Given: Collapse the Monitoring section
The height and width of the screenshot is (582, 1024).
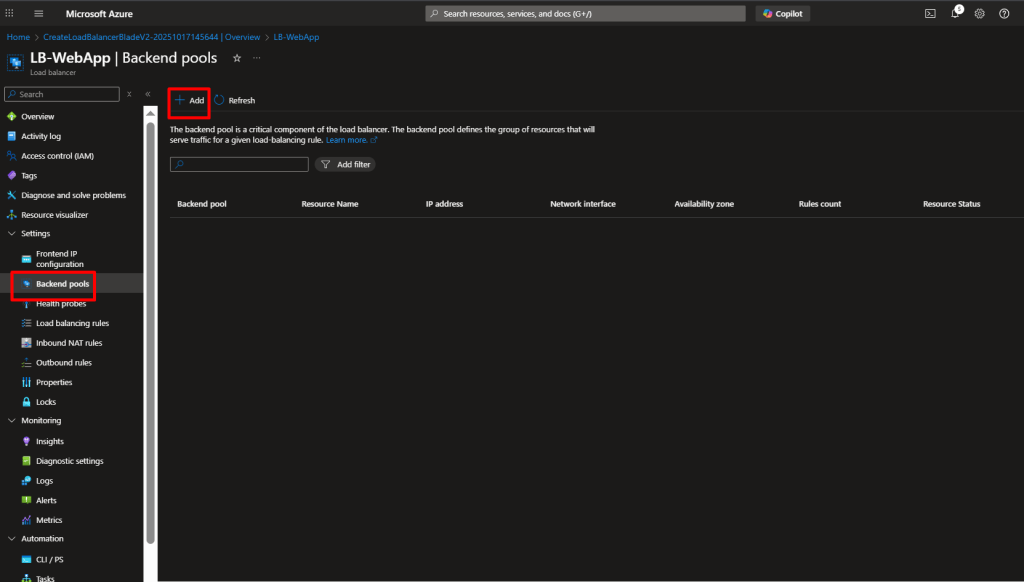Looking at the screenshot, I should pos(11,421).
